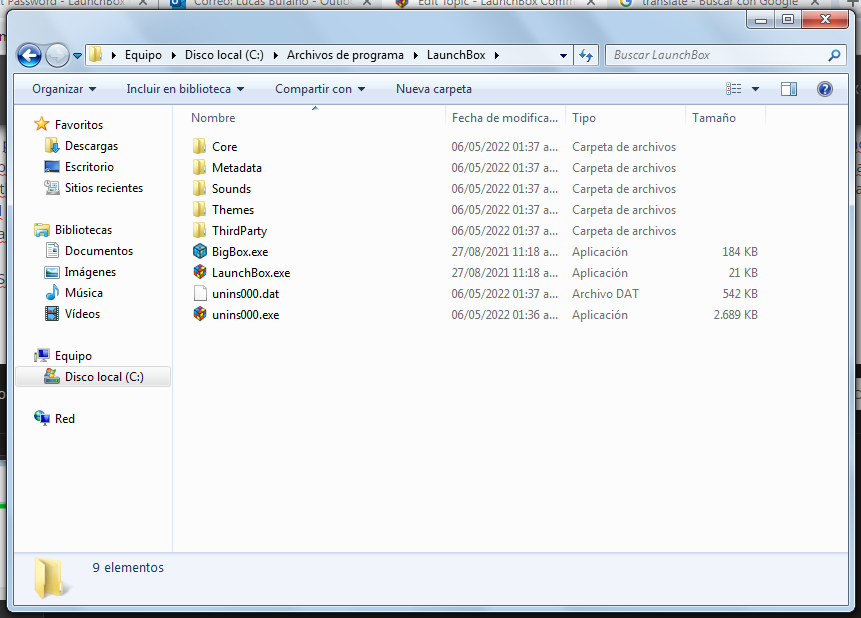The height and width of the screenshot is (618, 861).
Task: Click the Música note icon
Action: pos(52,293)
